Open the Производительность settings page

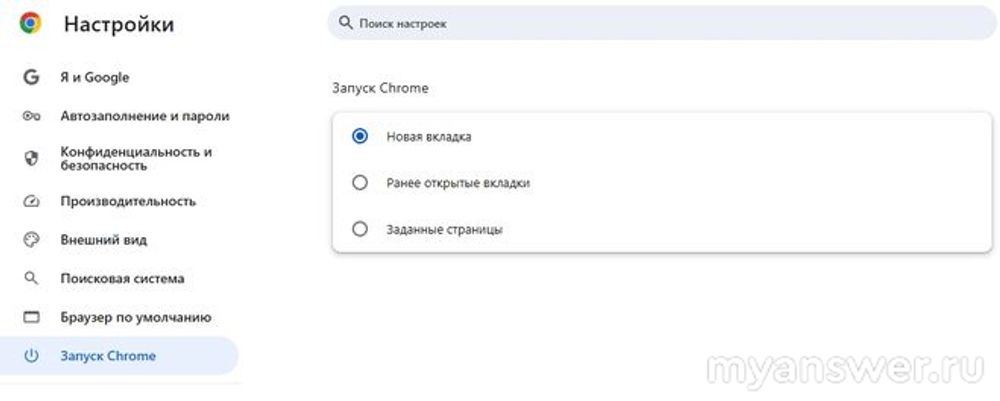127,201
